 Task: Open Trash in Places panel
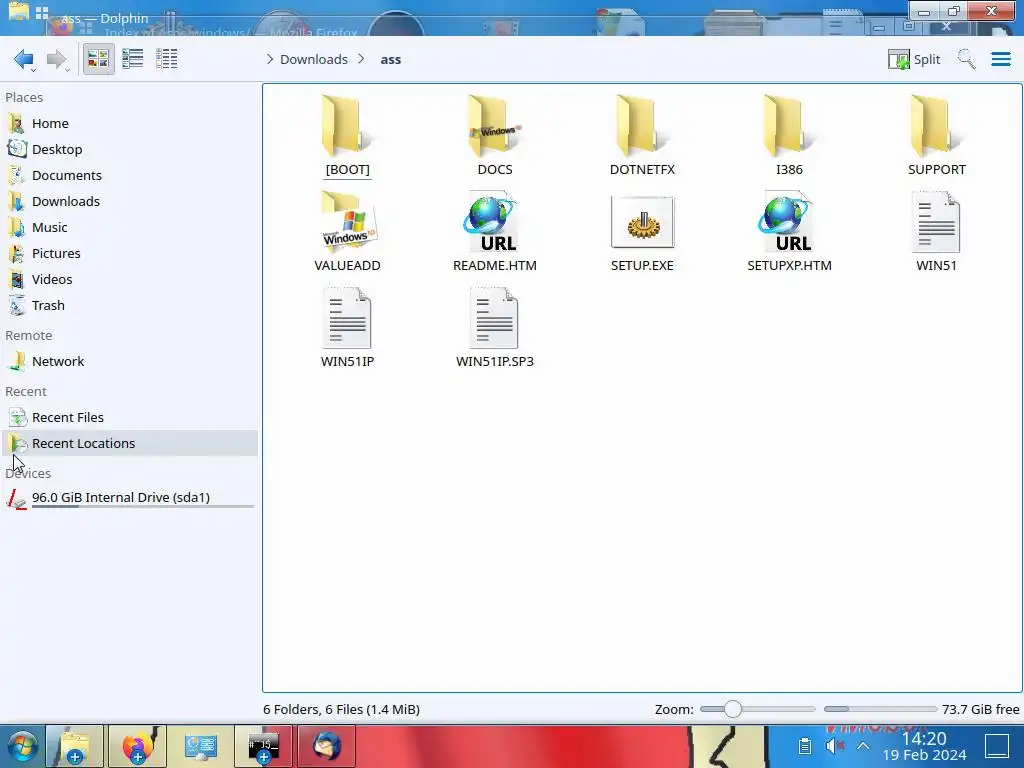pyautogui.click(x=130, y=306)
